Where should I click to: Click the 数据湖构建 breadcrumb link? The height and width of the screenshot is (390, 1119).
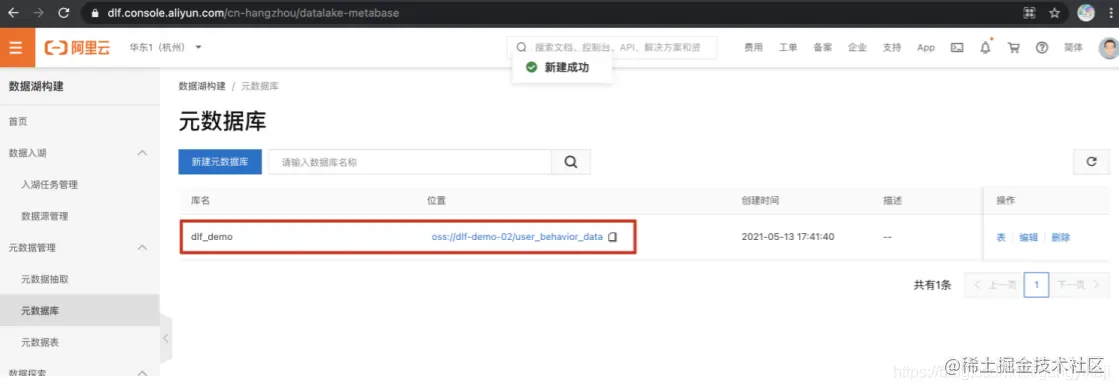[202, 86]
